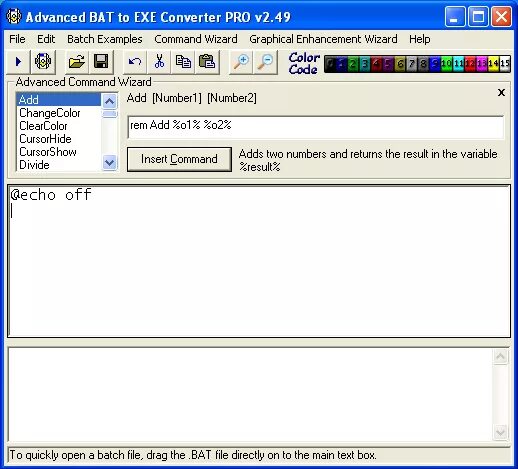Image resolution: width=518 pixels, height=469 pixels.
Task: Pick color code 7 light gray swatch
Action: [411, 63]
